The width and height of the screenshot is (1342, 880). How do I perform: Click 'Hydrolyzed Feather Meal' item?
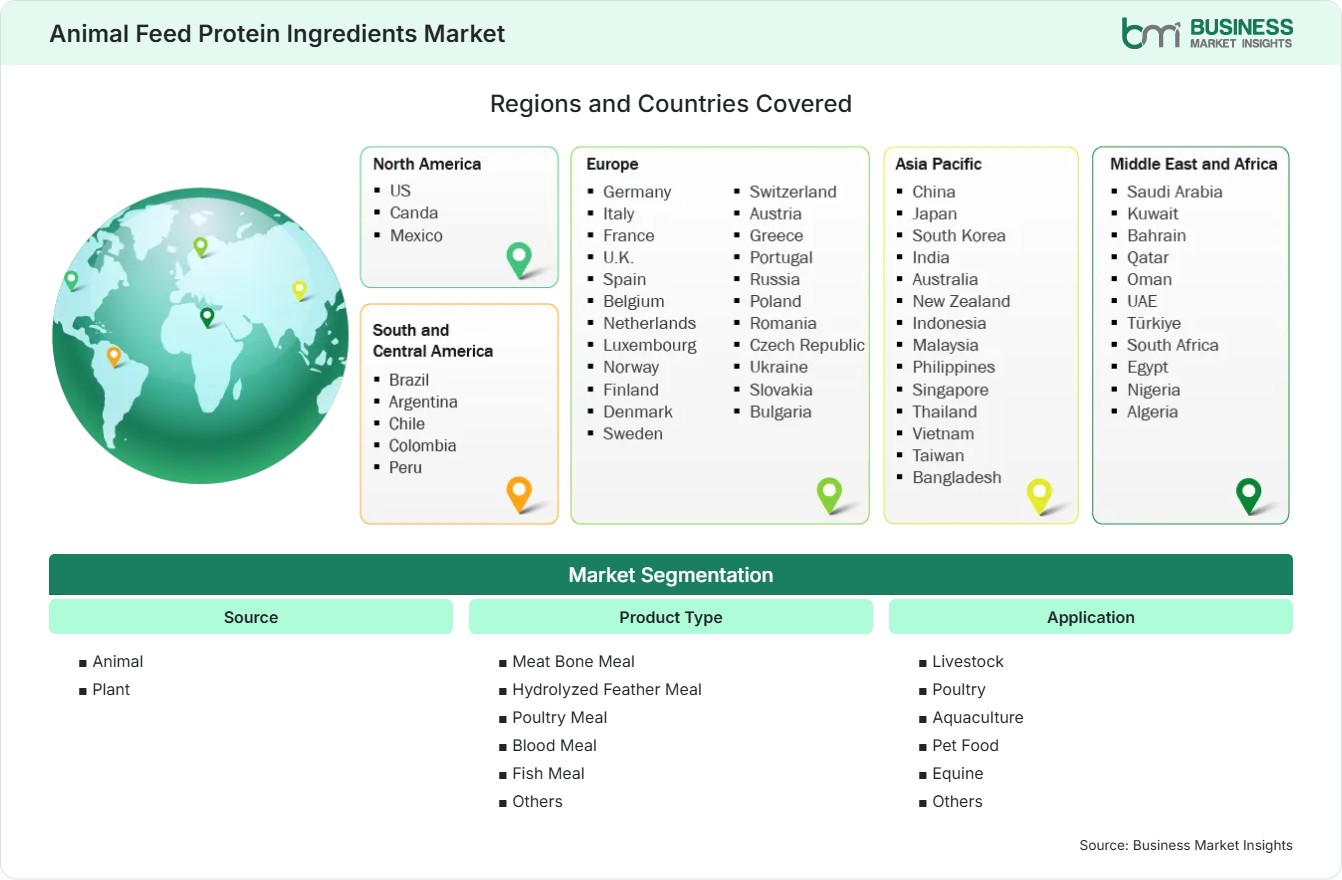click(x=607, y=689)
